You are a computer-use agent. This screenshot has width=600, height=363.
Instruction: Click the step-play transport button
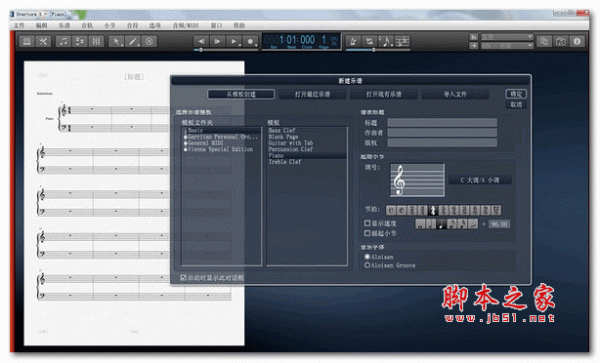[217, 41]
